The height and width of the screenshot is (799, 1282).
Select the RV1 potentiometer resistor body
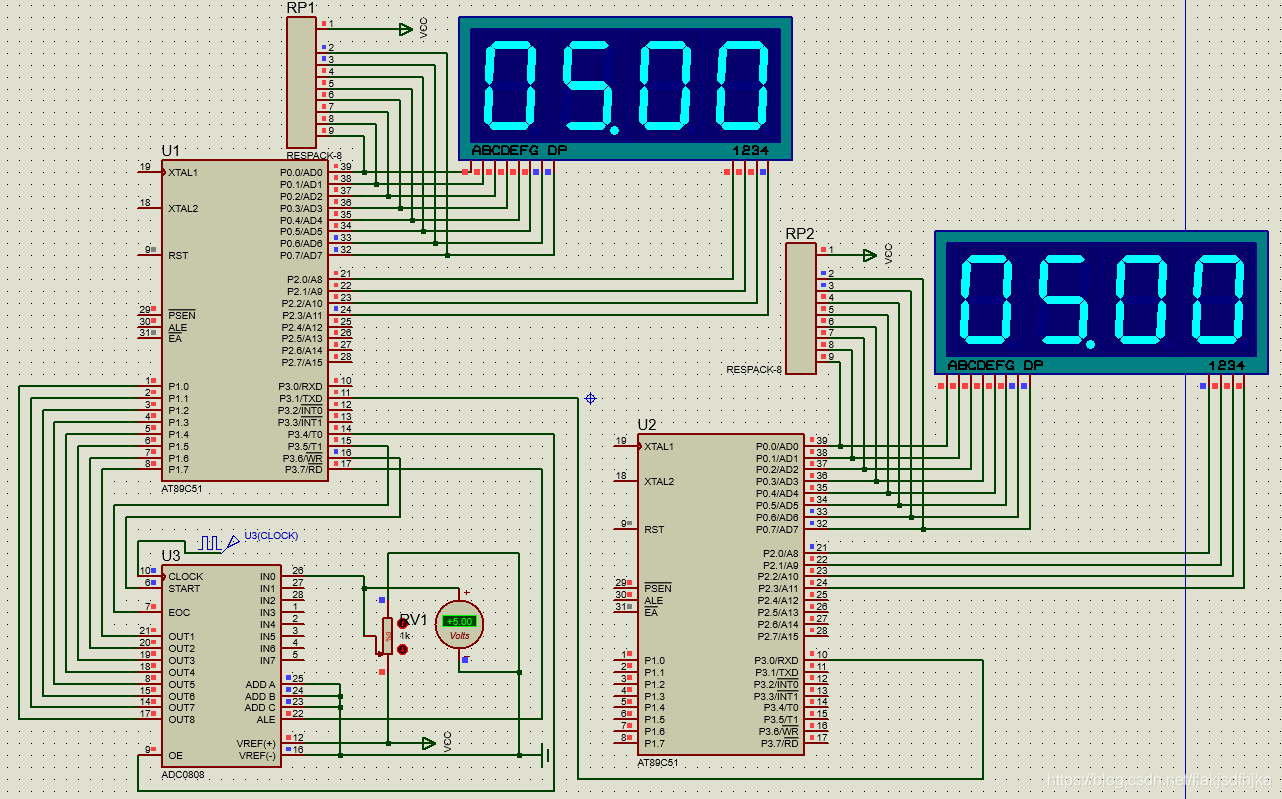point(388,636)
